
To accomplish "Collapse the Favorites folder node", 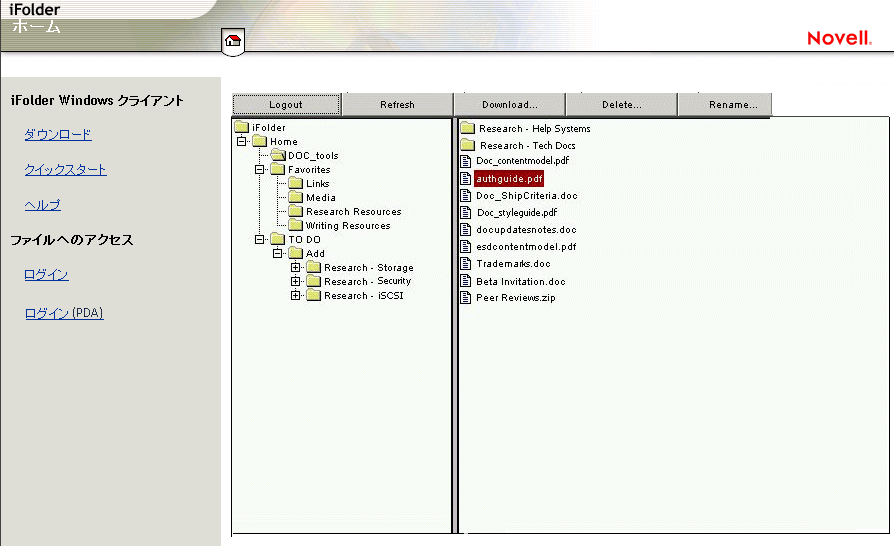I will point(260,170).
